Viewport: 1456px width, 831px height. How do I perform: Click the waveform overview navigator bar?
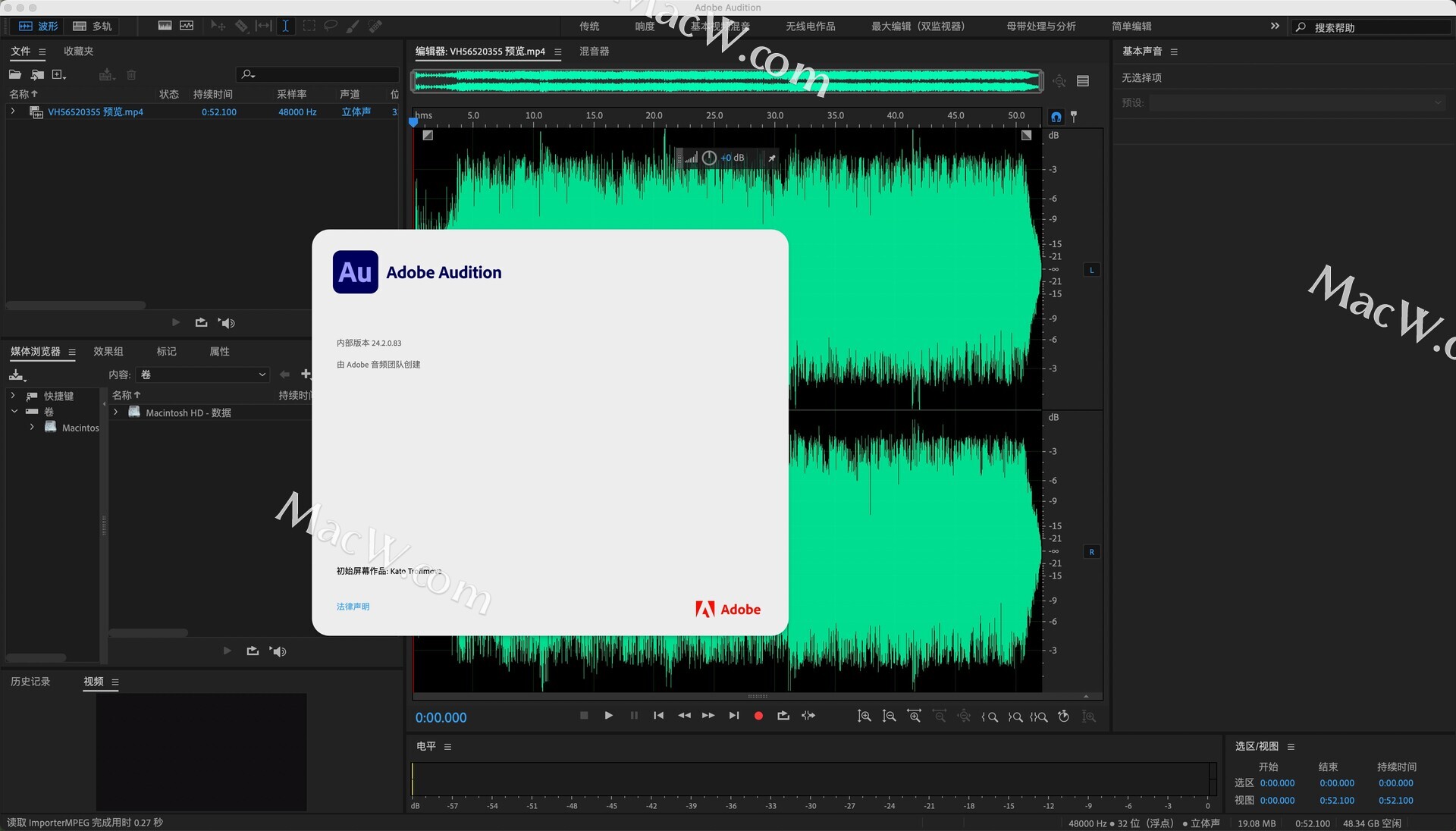[x=727, y=81]
